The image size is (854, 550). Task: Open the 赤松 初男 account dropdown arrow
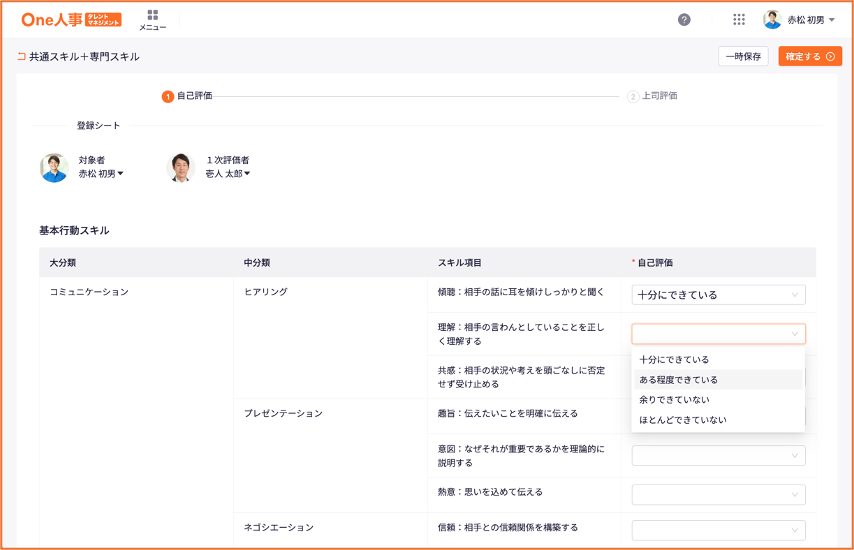click(832, 20)
